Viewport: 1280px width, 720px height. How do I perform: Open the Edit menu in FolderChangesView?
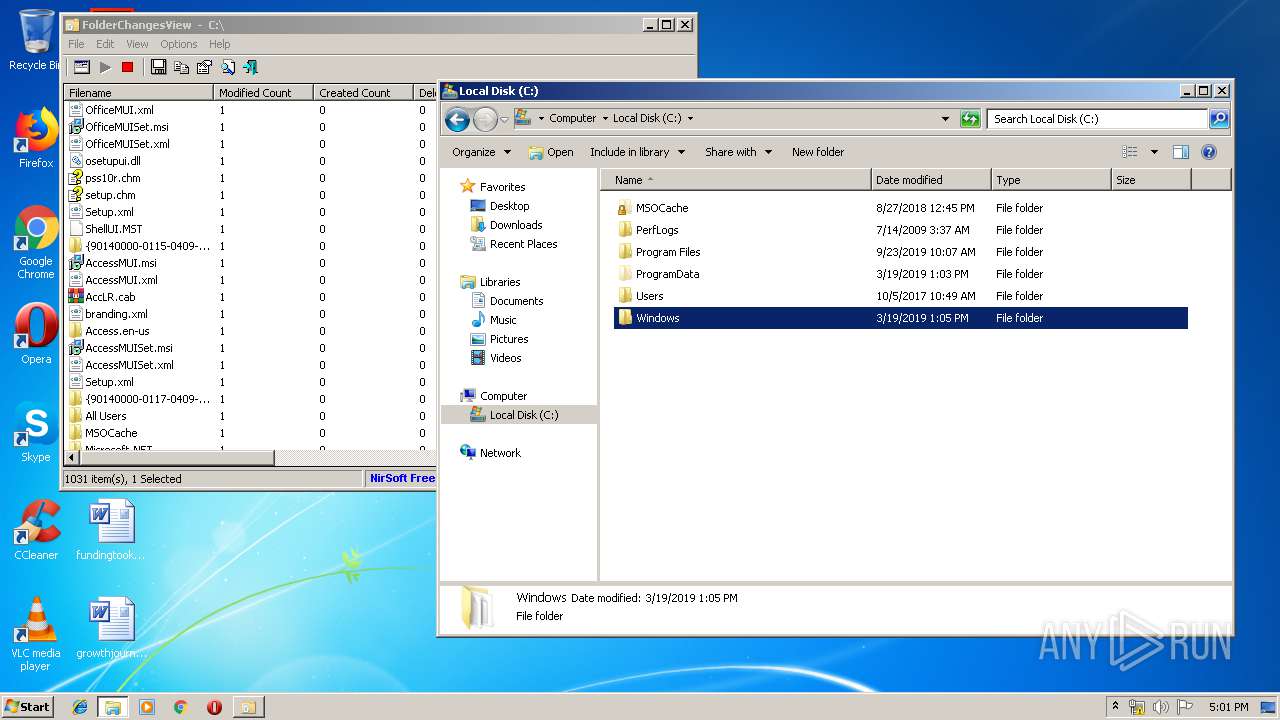[105, 44]
